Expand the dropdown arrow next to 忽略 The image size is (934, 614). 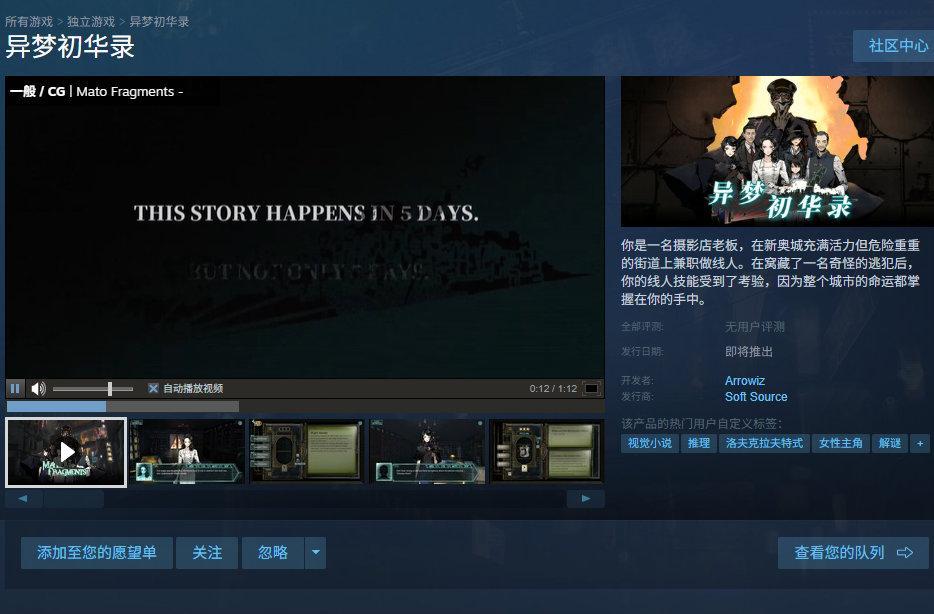(x=316, y=553)
